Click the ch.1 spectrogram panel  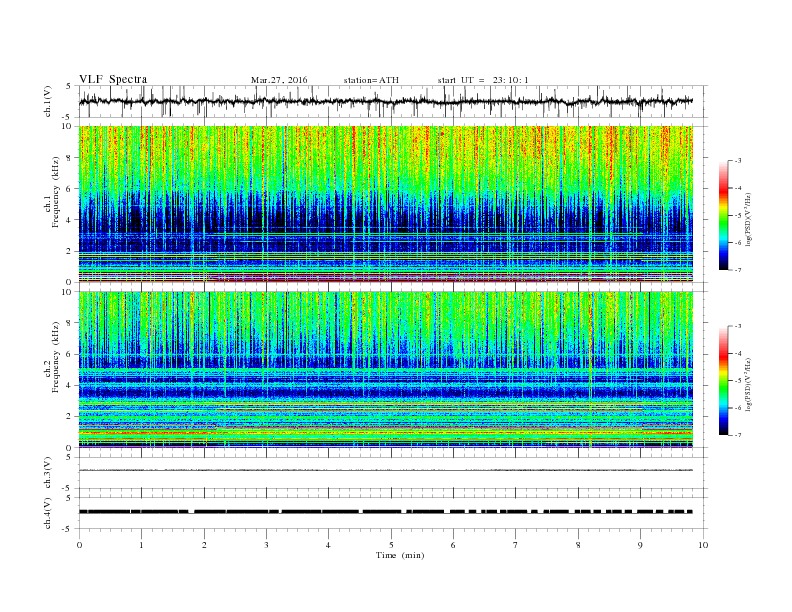point(386,204)
